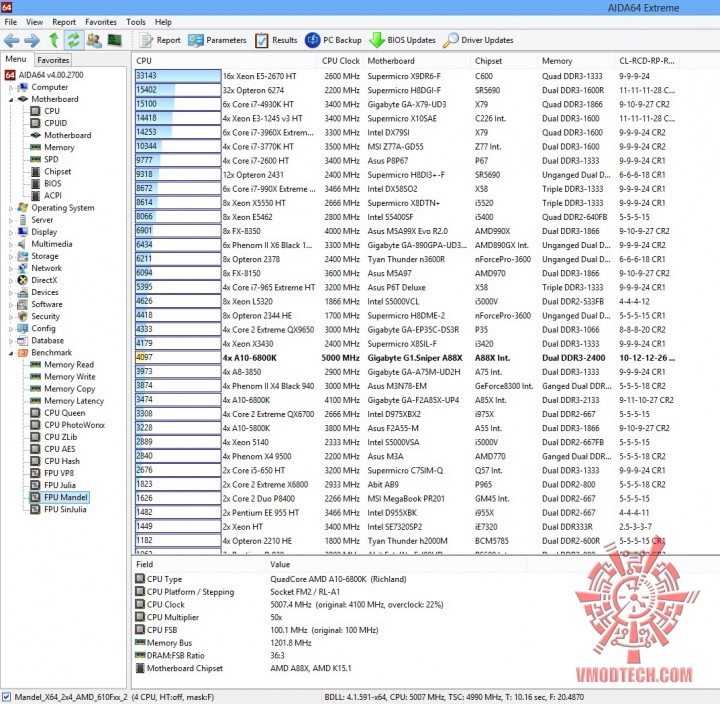The width and height of the screenshot is (720, 704).
Task: Select the Security tree item
Action: coord(45,316)
